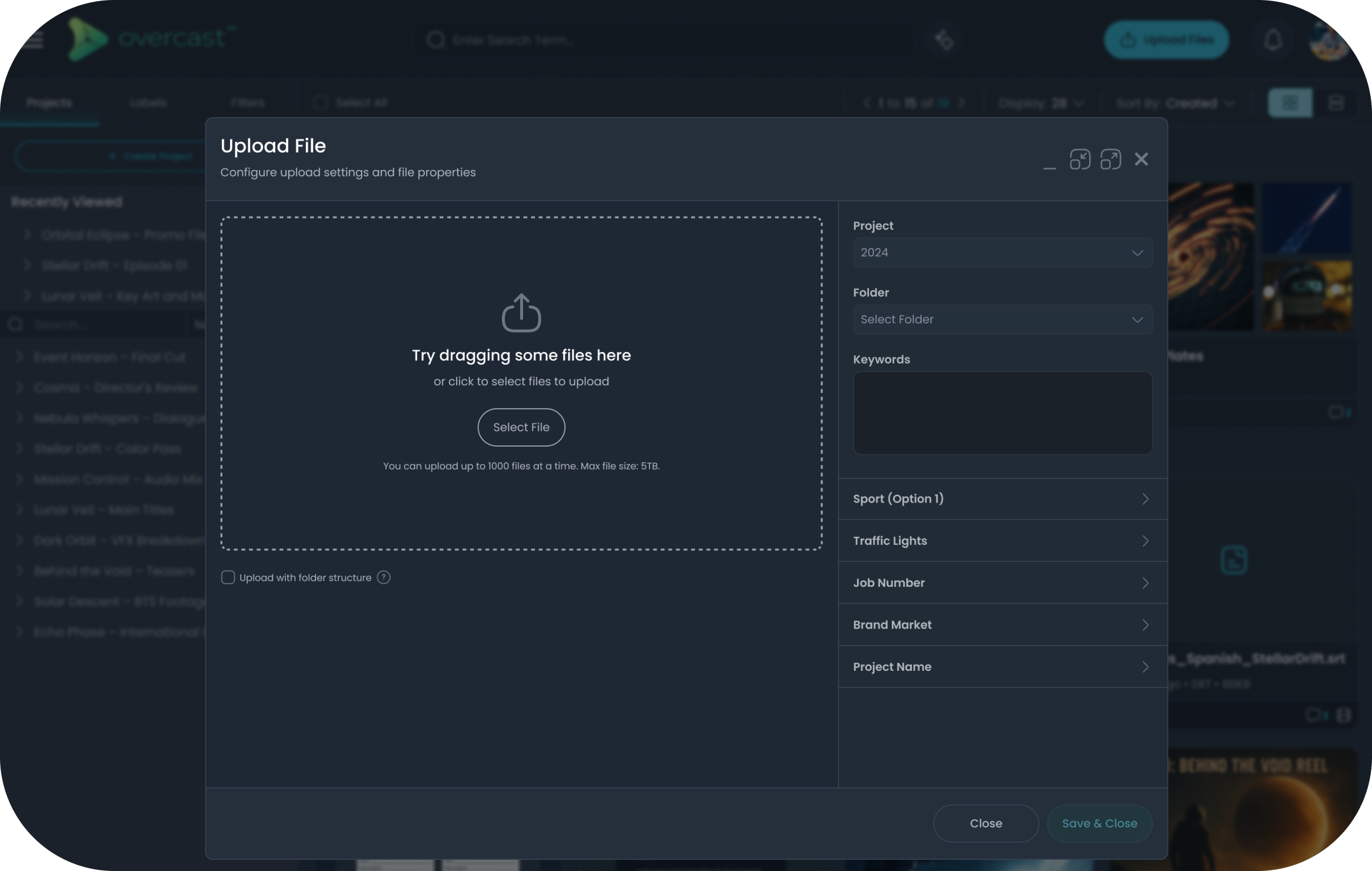1372x871 pixels.
Task: Click the help icon beside folder structure
Action: tap(384, 577)
